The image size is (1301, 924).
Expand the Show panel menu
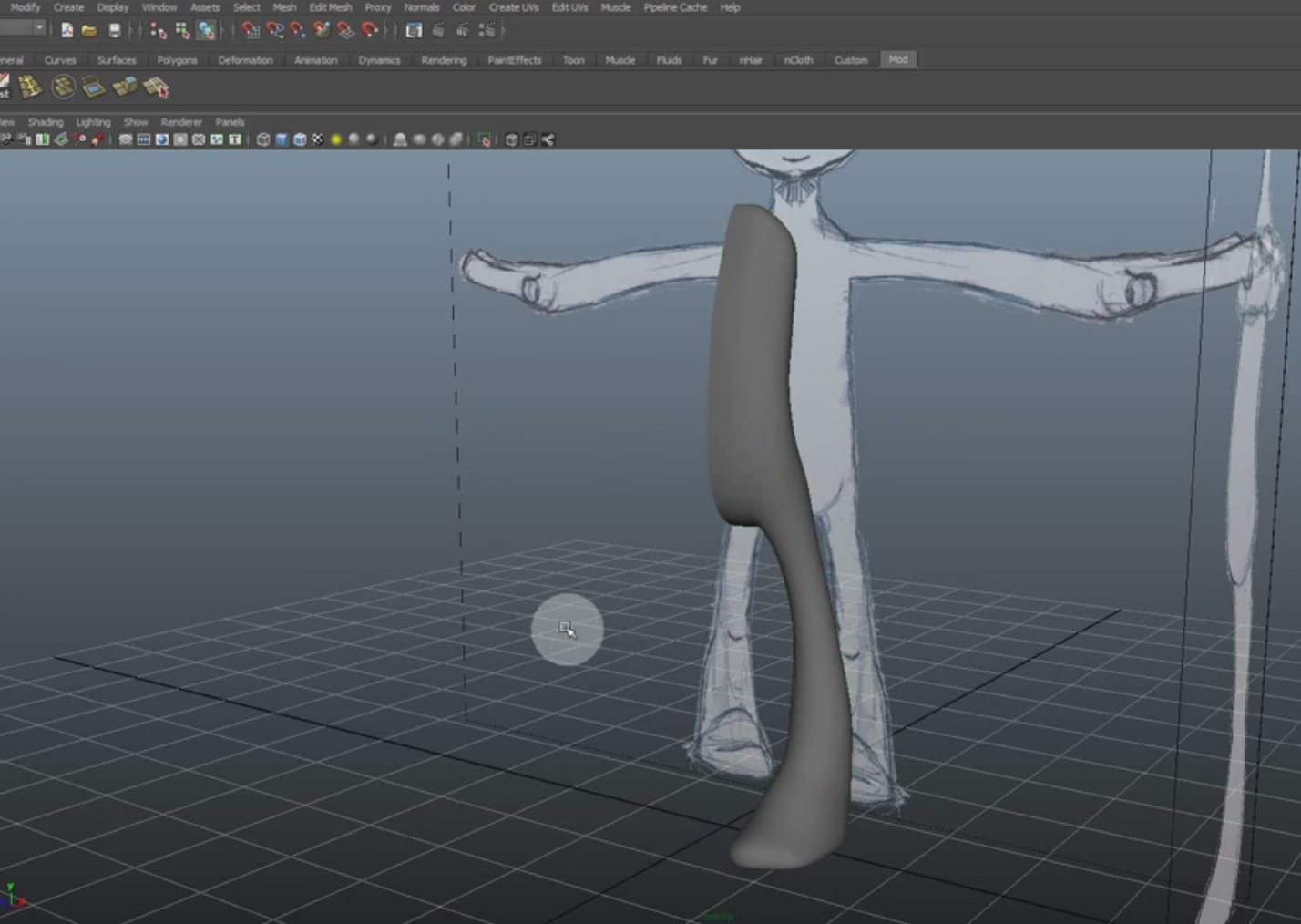136,122
